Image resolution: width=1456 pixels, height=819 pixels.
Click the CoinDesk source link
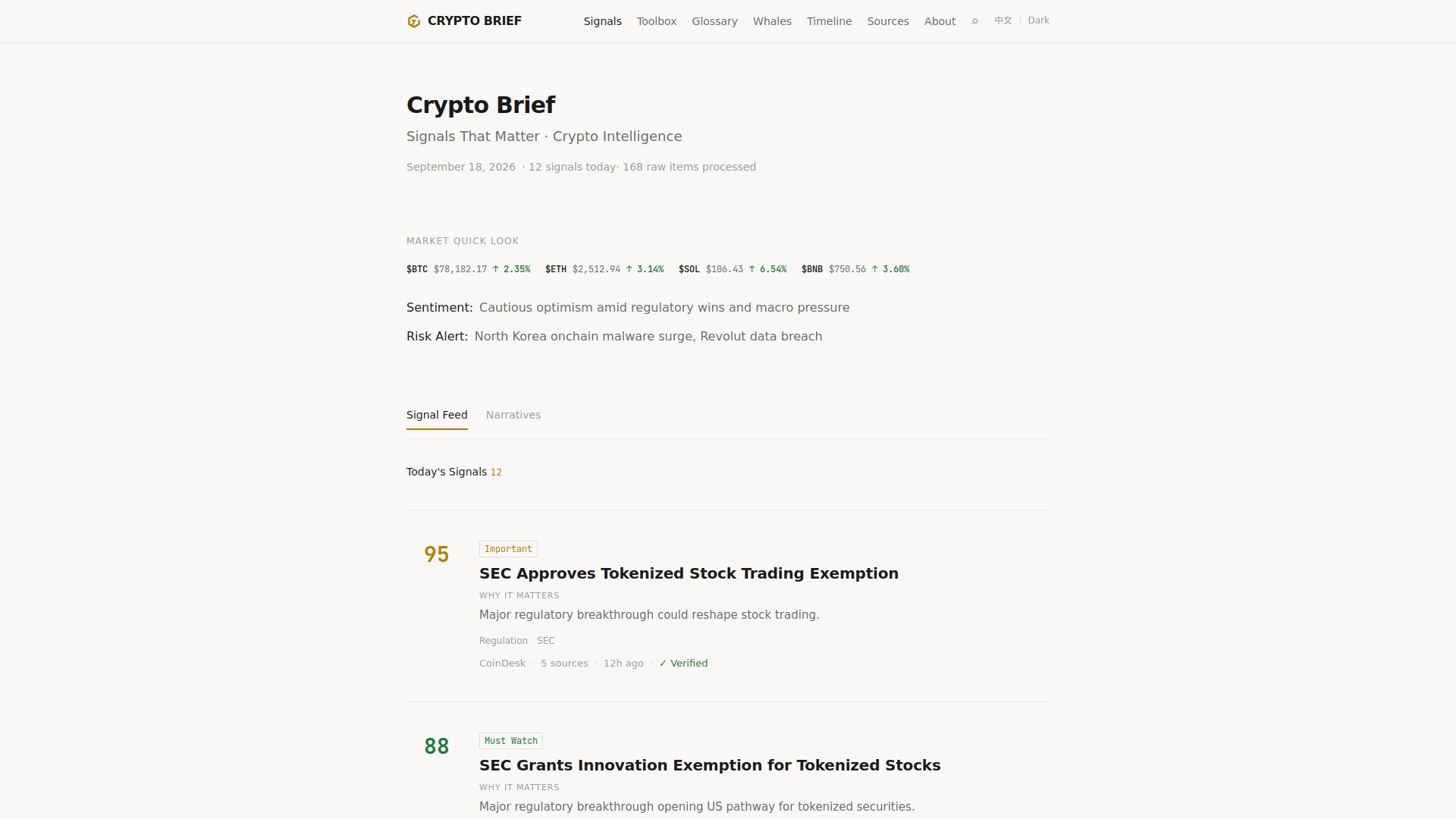tap(502, 664)
